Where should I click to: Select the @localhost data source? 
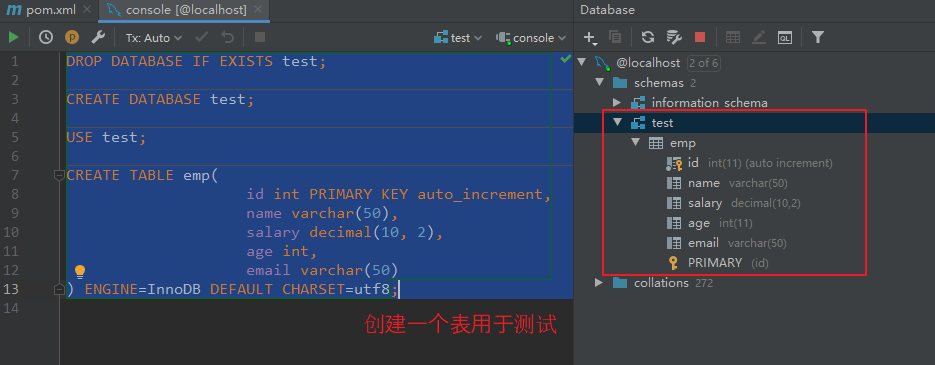coord(648,63)
